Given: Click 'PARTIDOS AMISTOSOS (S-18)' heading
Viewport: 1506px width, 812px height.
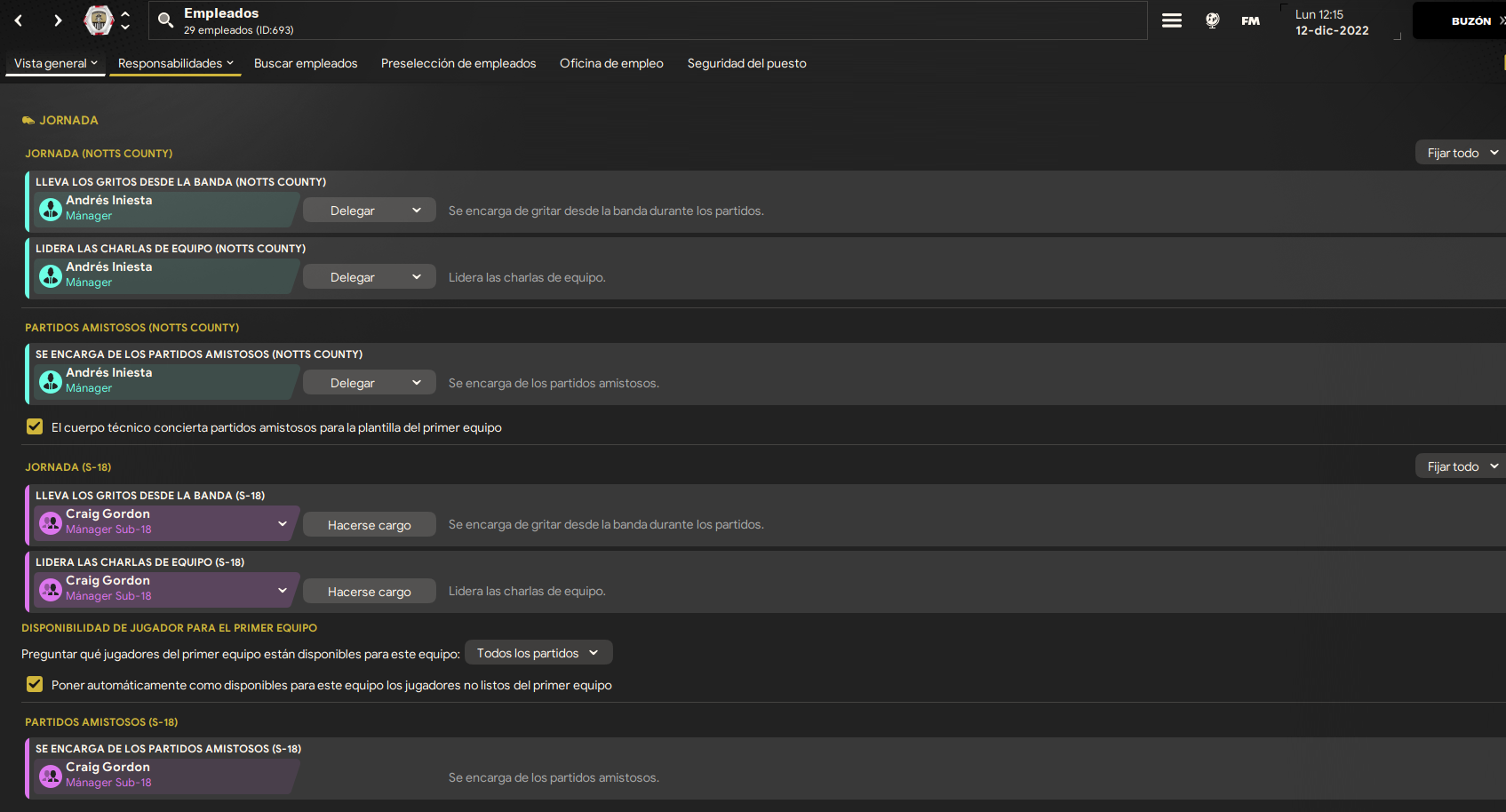Looking at the screenshot, I should click(101, 722).
